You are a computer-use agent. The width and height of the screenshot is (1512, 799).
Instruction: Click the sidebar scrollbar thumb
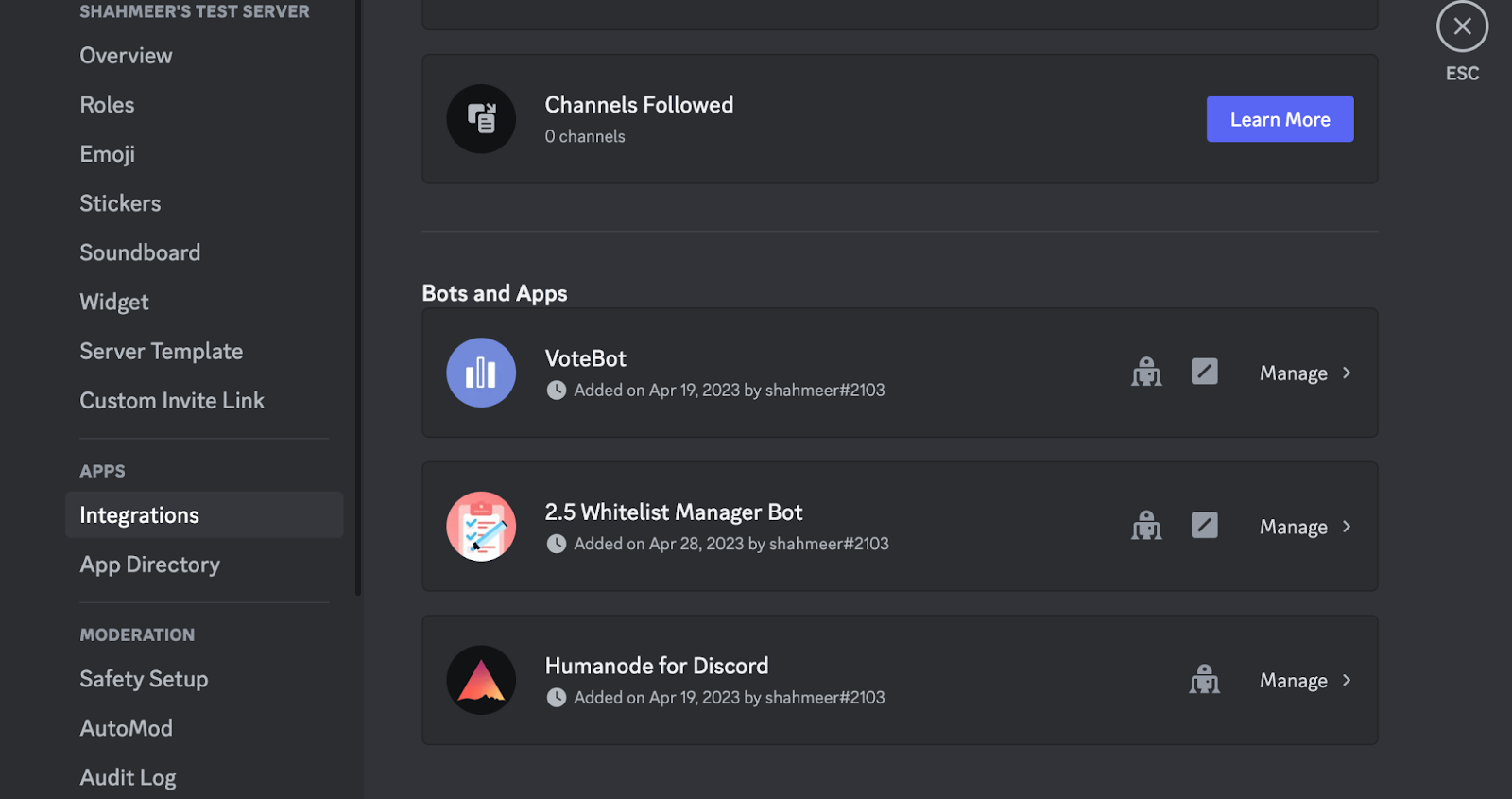[358, 298]
